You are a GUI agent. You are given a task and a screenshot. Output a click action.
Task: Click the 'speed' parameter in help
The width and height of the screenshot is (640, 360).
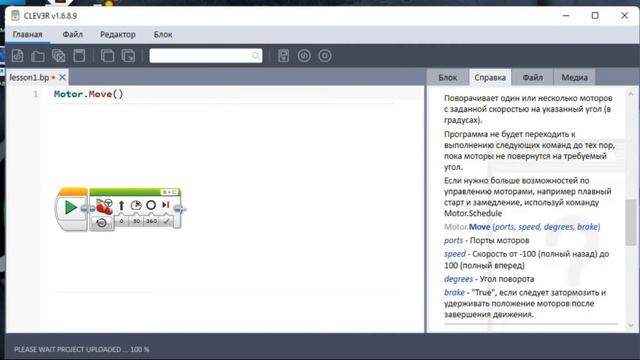(x=455, y=254)
